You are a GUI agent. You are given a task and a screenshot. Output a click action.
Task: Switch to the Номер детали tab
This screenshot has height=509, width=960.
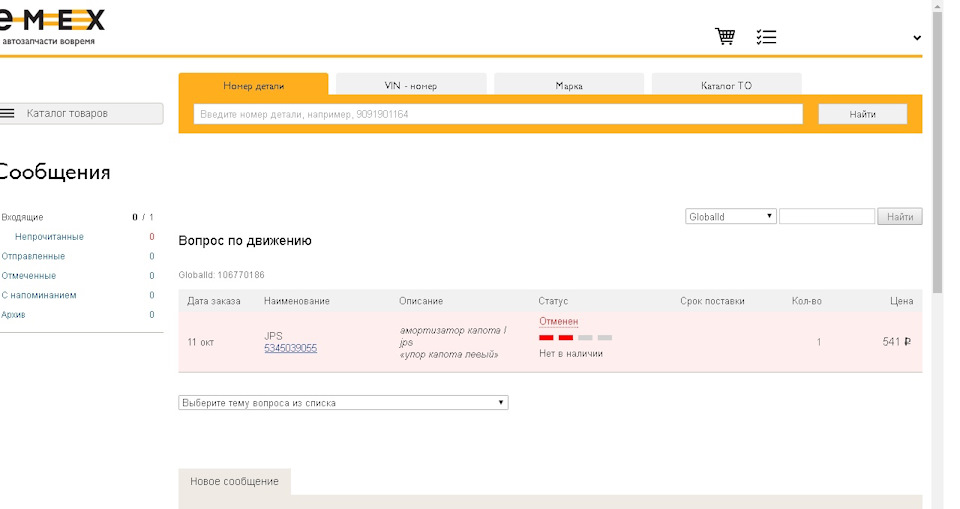(253, 86)
